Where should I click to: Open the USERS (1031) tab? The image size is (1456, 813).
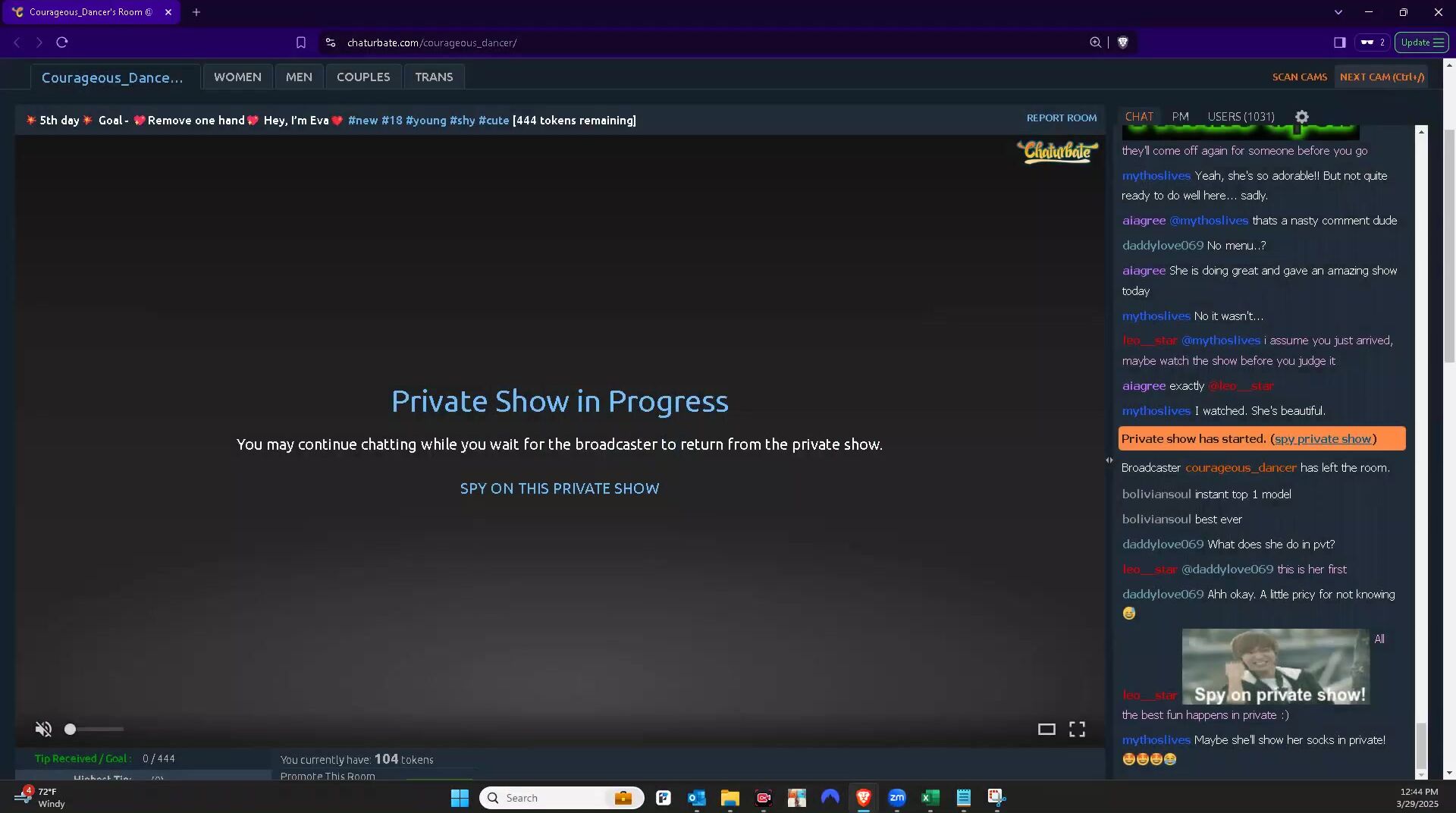(x=1241, y=117)
